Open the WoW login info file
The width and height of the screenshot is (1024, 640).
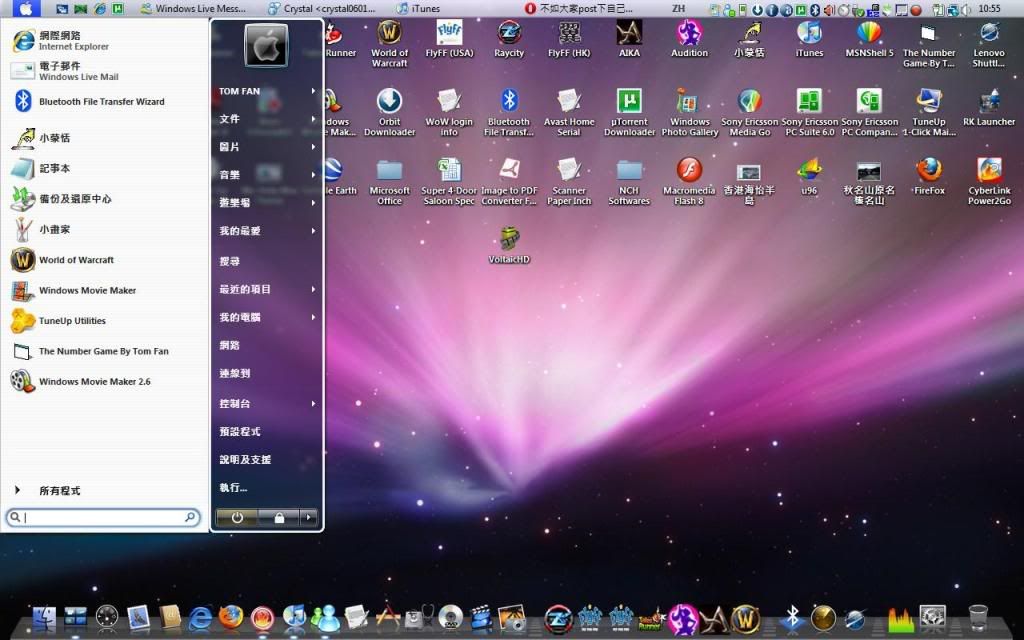[x=449, y=112]
